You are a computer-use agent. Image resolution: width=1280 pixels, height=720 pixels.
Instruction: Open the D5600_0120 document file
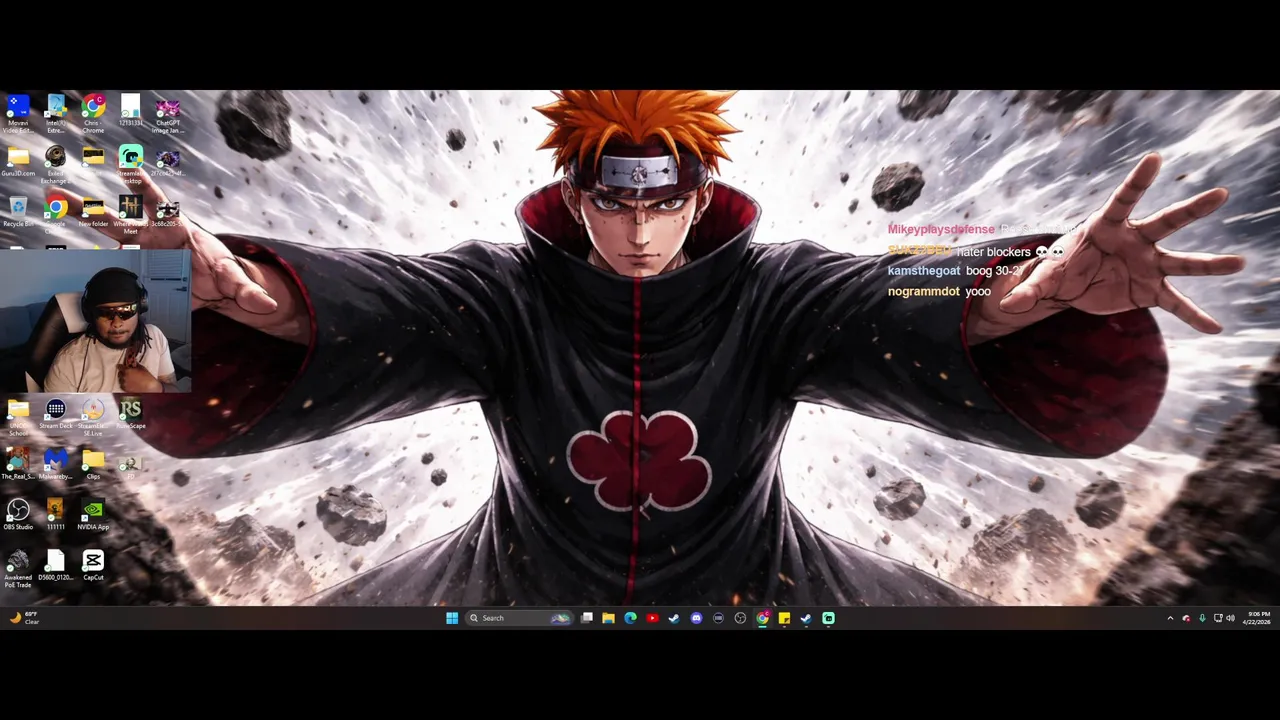point(55,565)
